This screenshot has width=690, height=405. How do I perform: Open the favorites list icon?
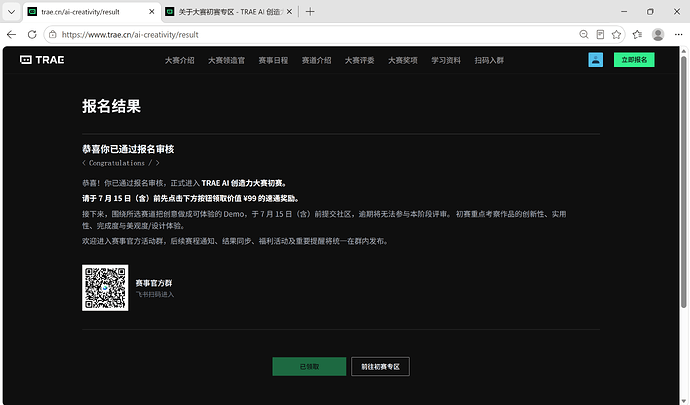click(637, 34)
